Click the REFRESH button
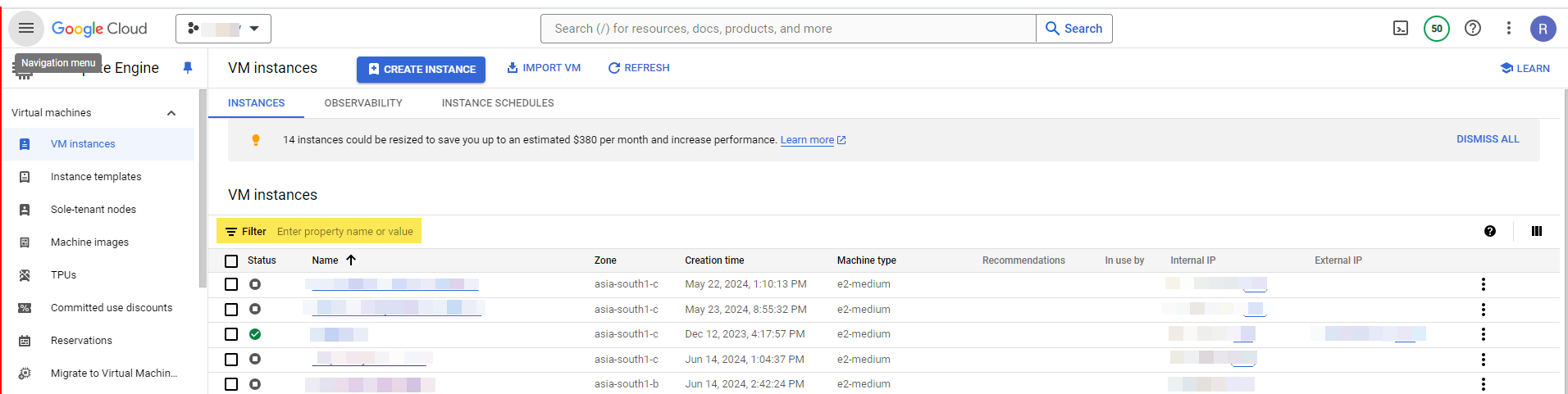Viewport: 1568px width, 394px height. (639, 68)
